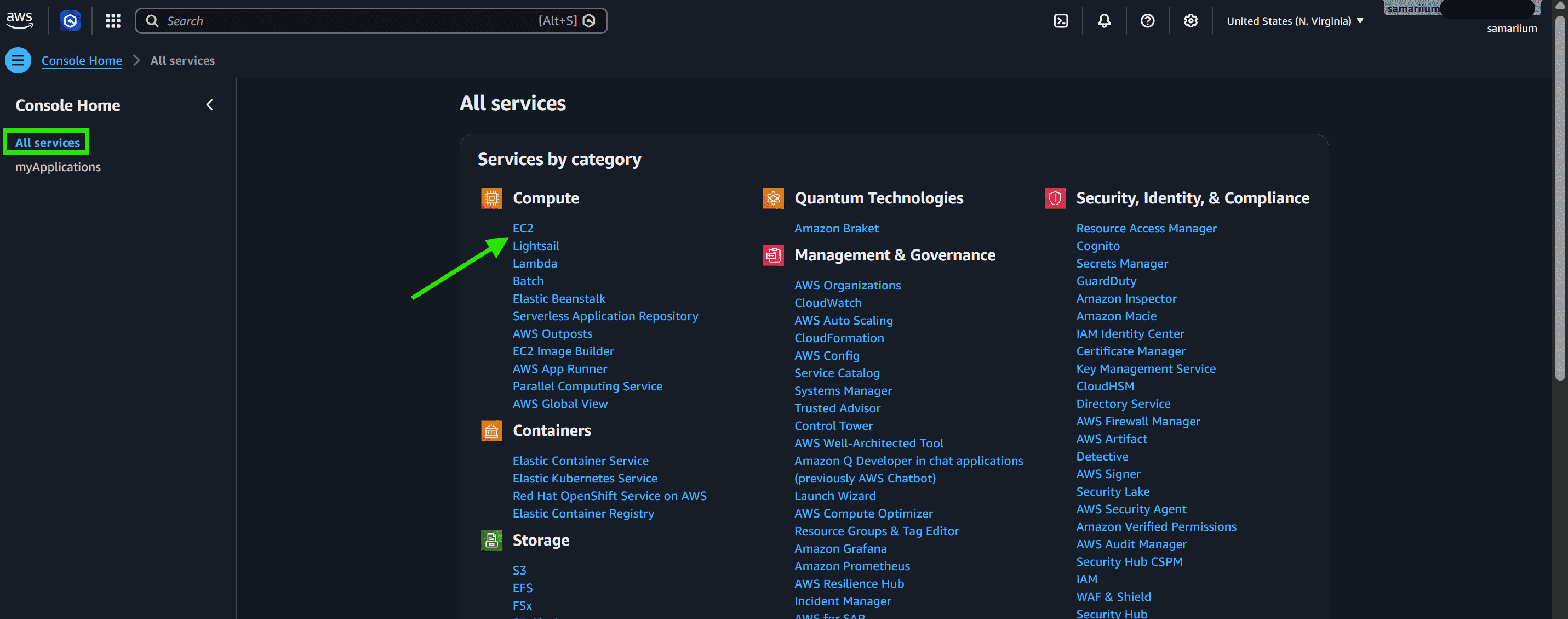The image size is (1568, 619).
Task: Open WAF & Shield
Action: pyautogui.click(x=1113, y=597)
